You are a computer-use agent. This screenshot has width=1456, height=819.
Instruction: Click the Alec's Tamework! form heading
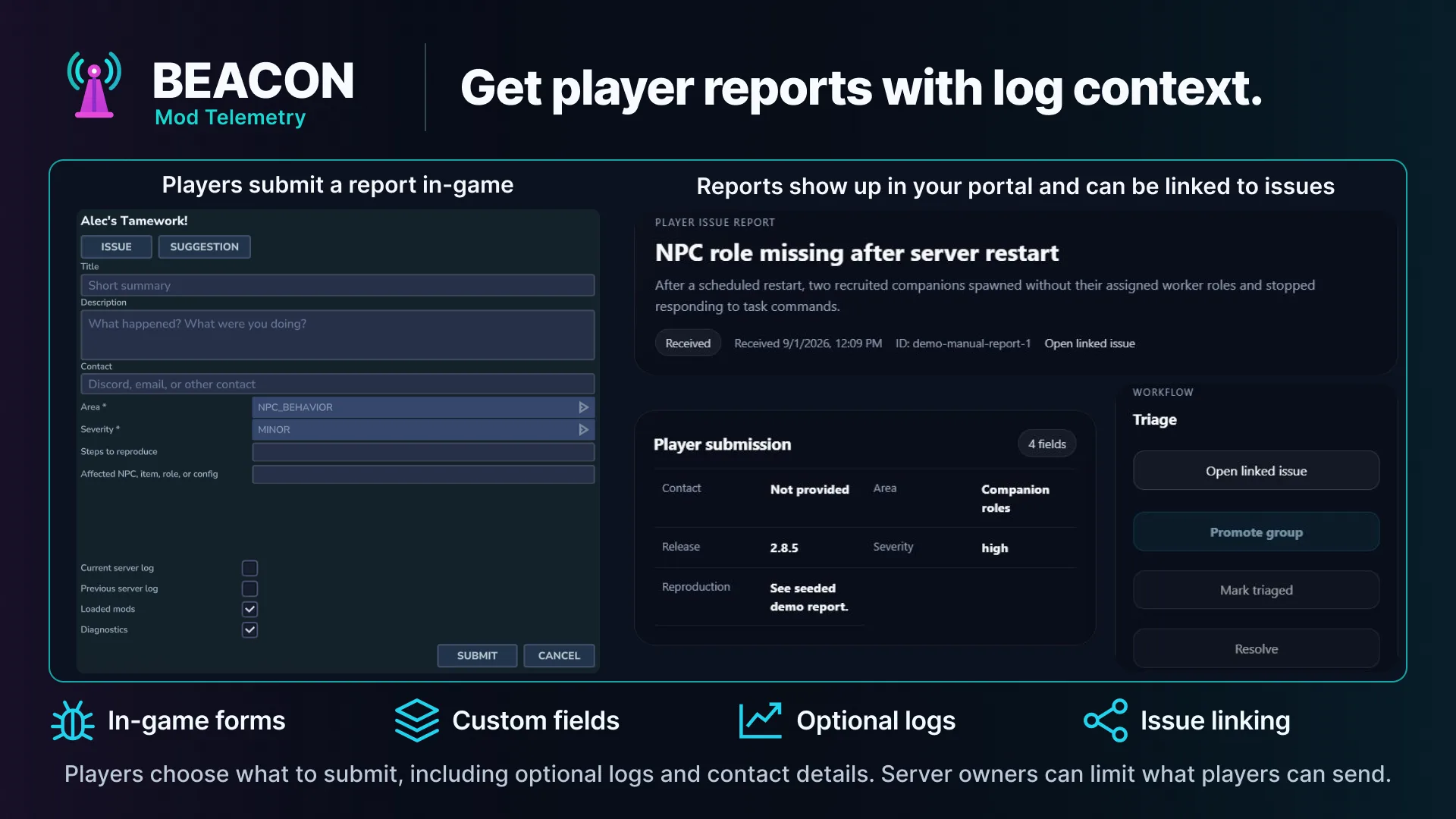(134, 221)
